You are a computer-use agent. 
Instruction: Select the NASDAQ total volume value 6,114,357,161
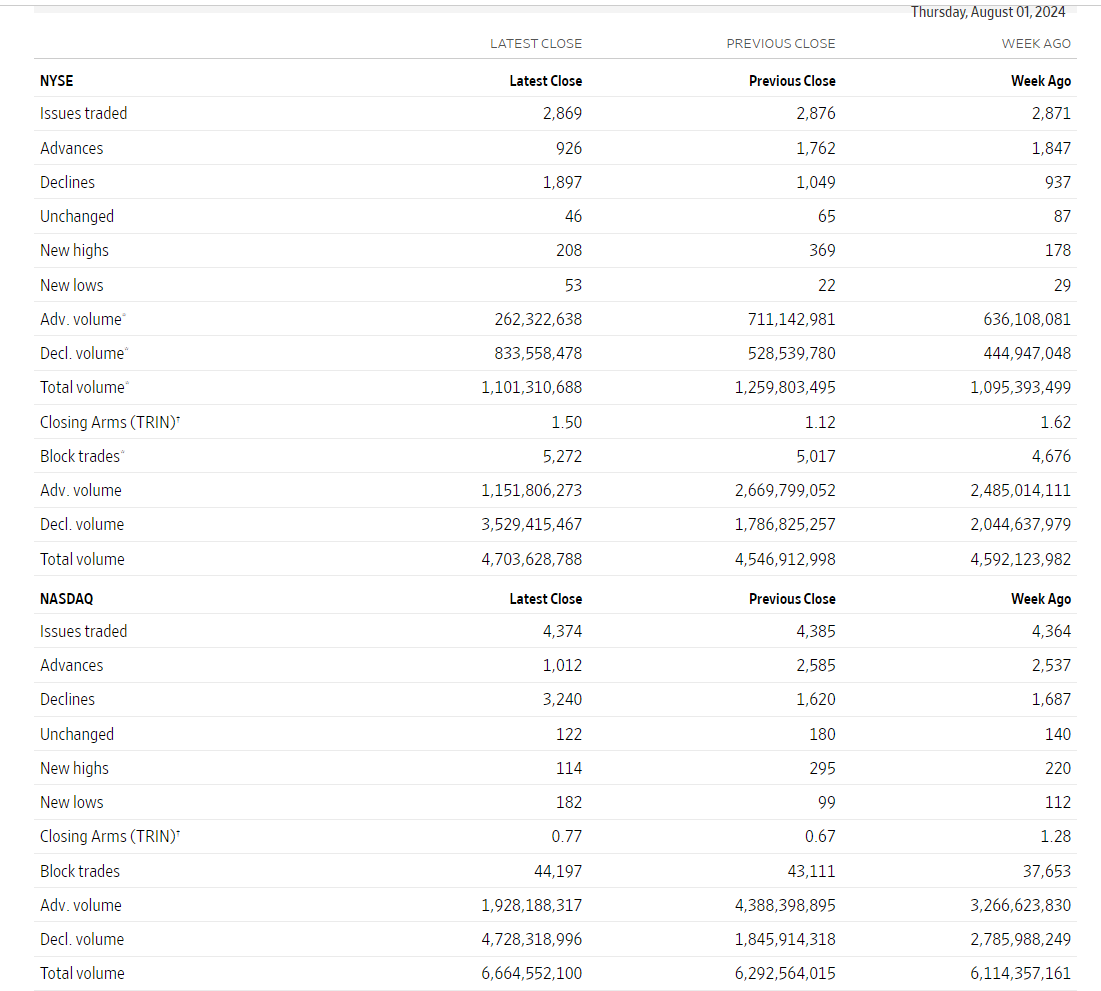[x=1020, y=973]
